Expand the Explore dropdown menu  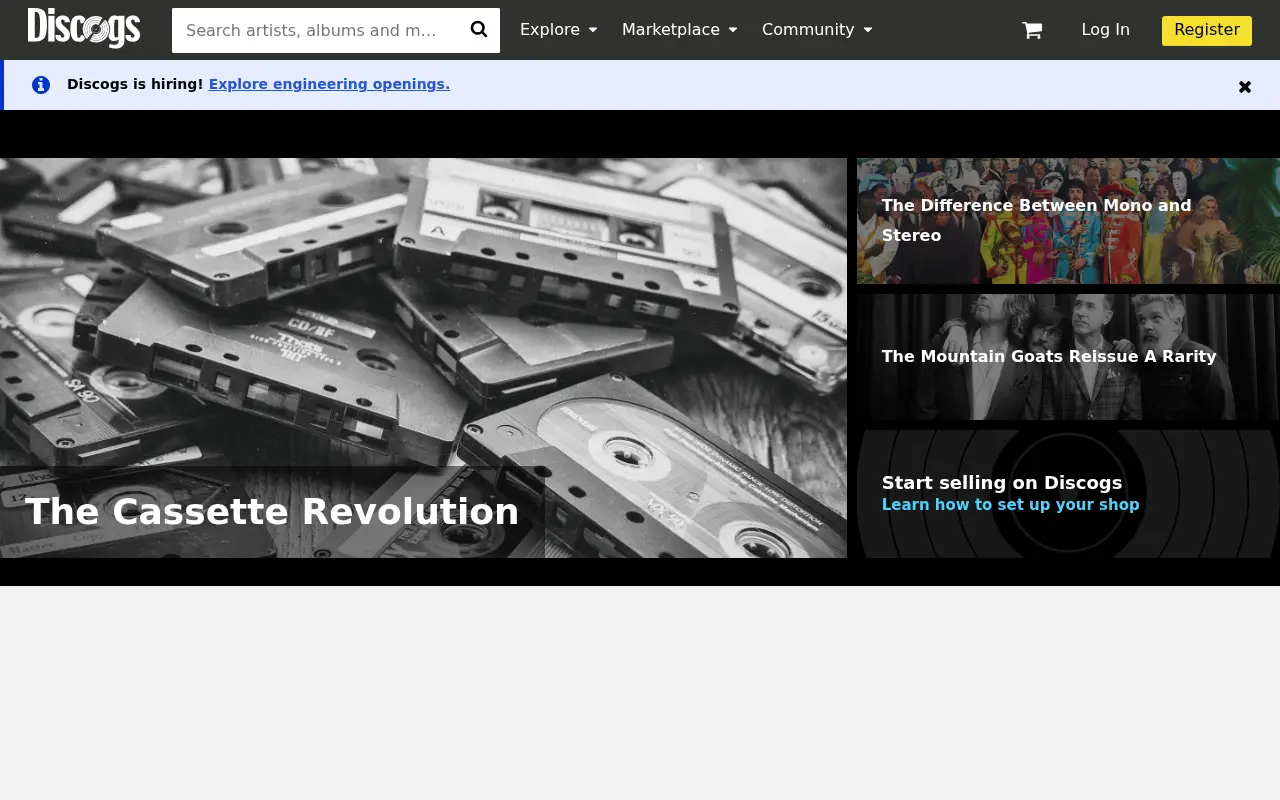[x=559, y=30]
